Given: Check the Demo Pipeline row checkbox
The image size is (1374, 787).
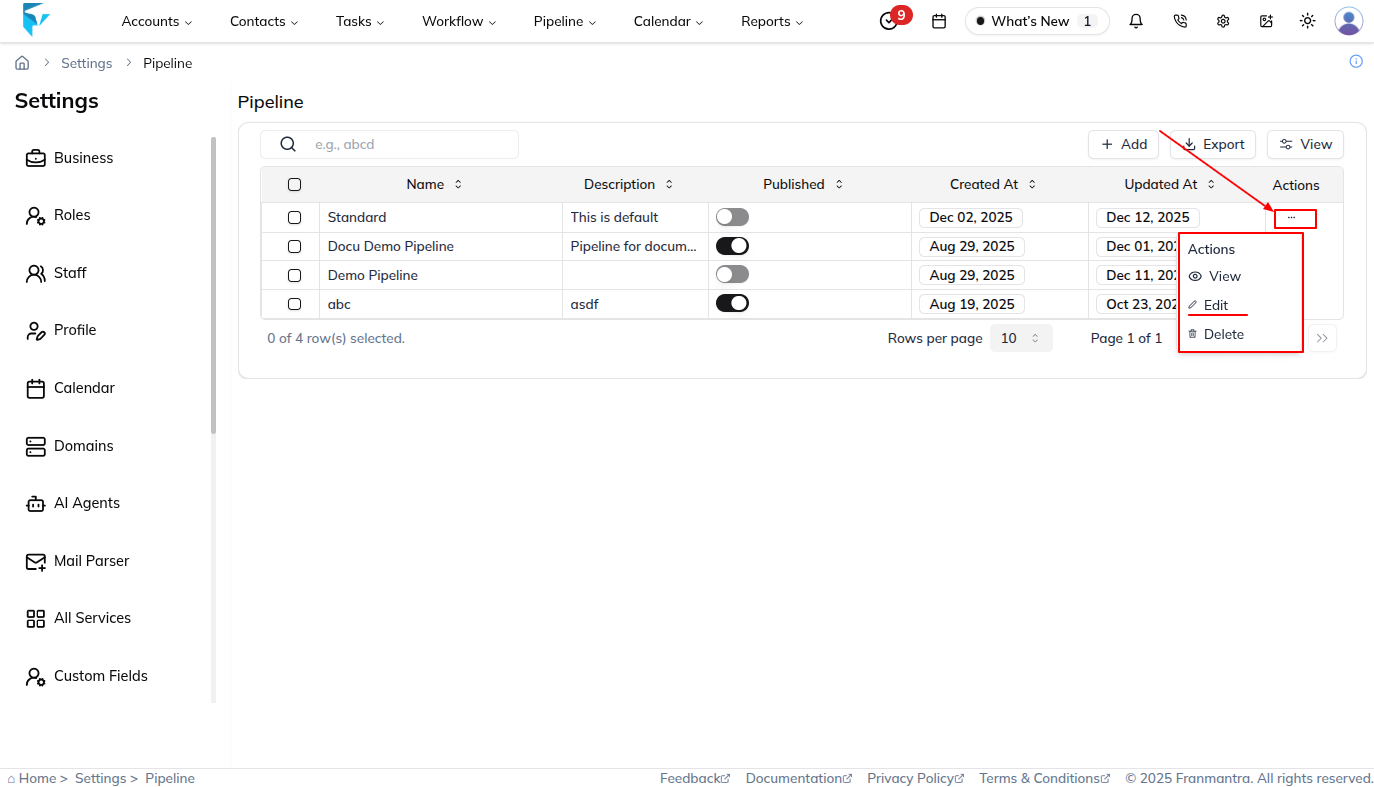Looking at the screenshot, I should (294, 275).
